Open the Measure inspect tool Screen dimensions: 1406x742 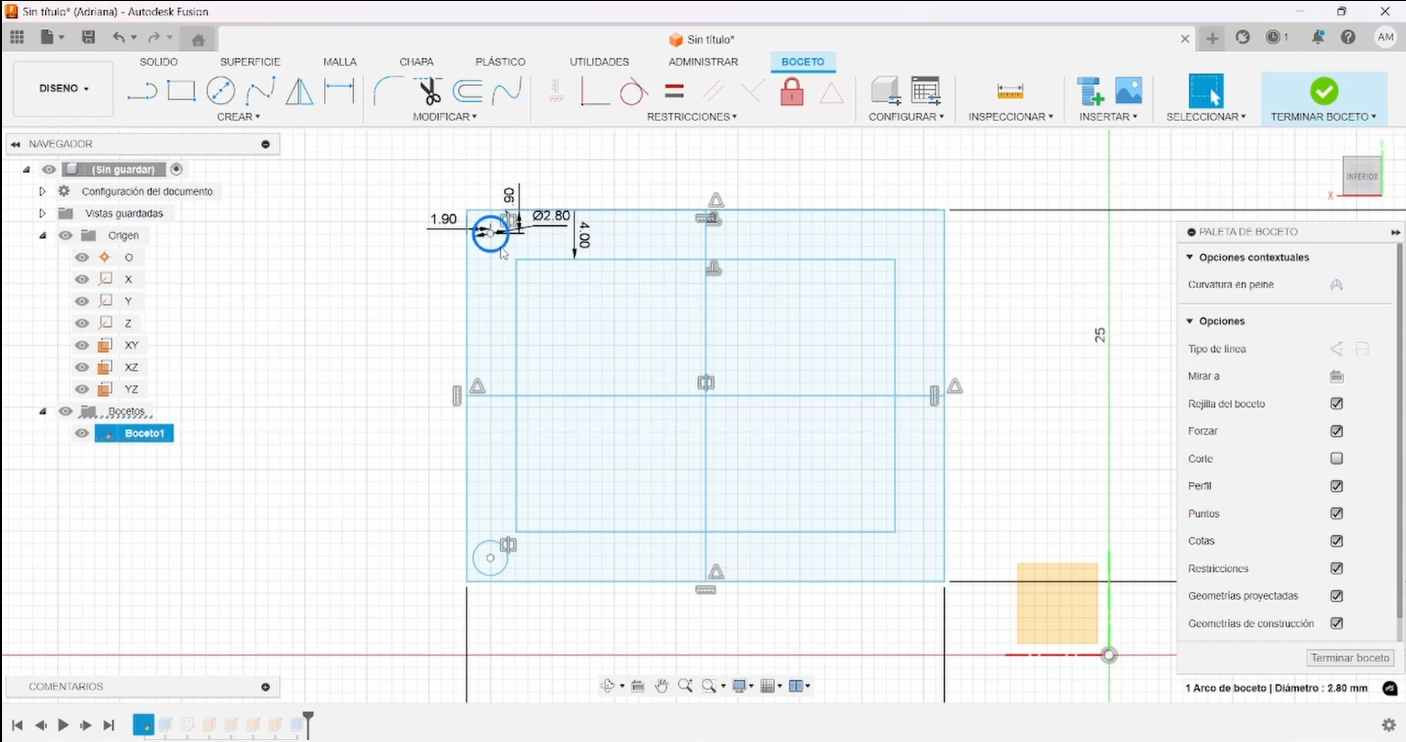coord(1010,92)
